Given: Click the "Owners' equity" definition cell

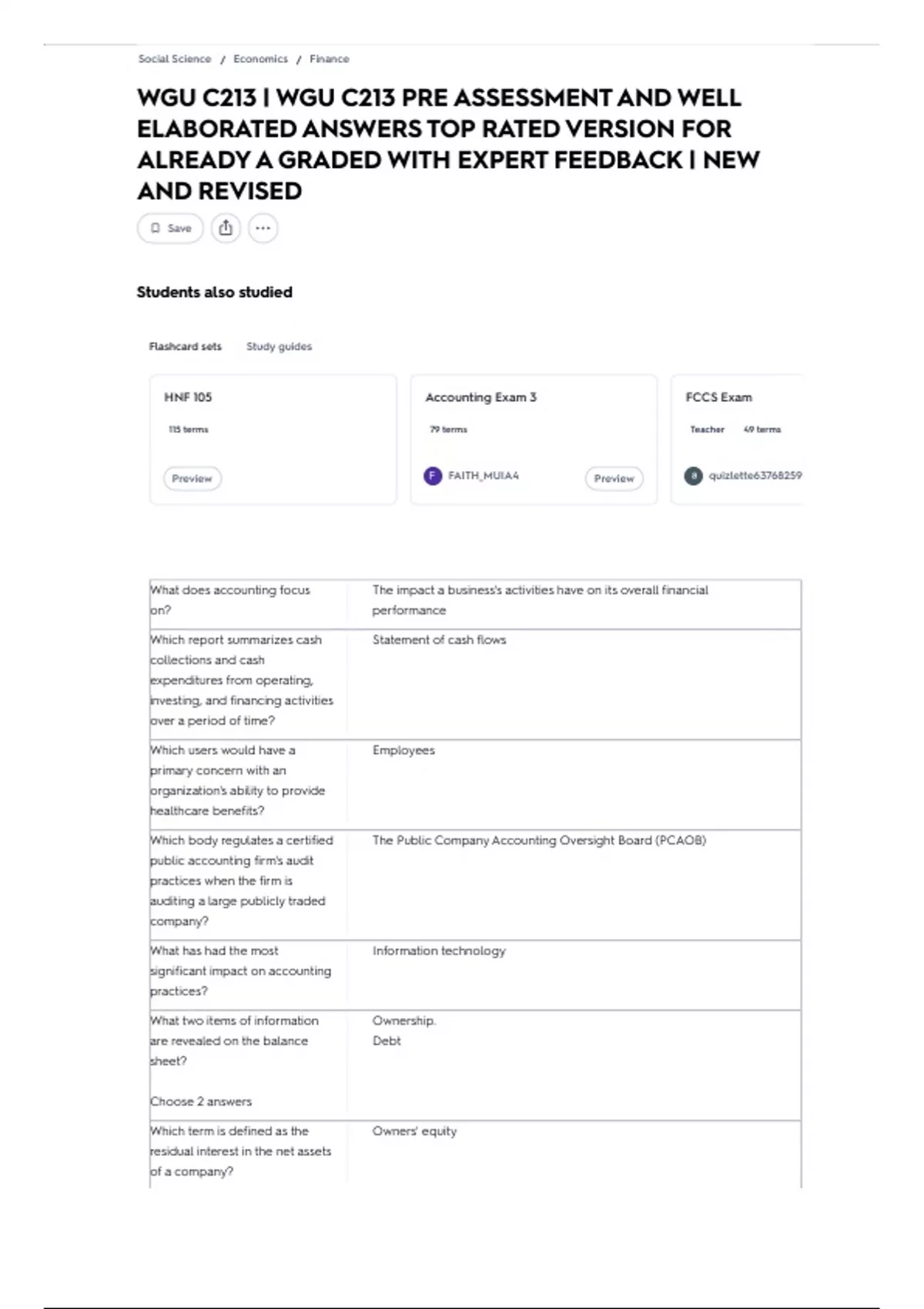Looking at the screenshot, I should [414, 1131].
